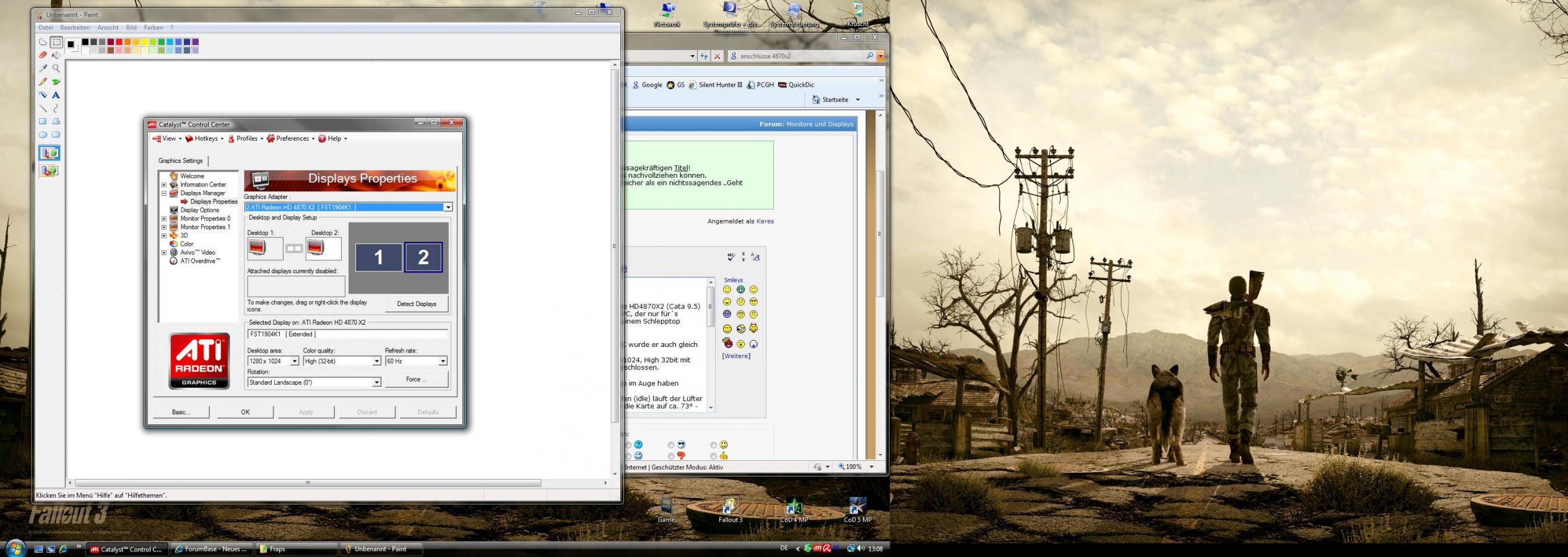1568x557 pixels.
Task: Open the Bearbeiten menu in Paint
Action: coord(75,27)
